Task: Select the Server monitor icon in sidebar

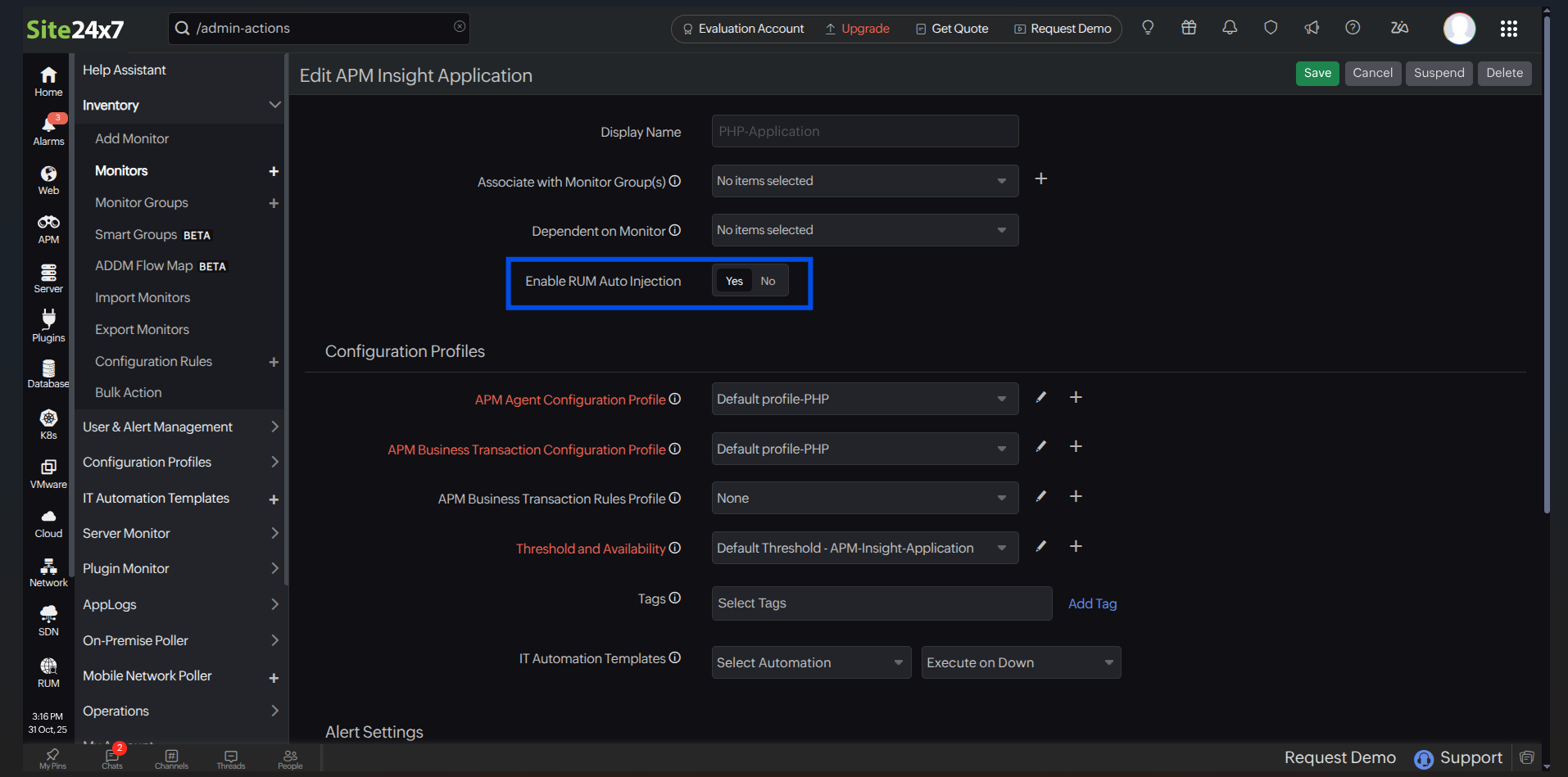Action: click(48, 276)
